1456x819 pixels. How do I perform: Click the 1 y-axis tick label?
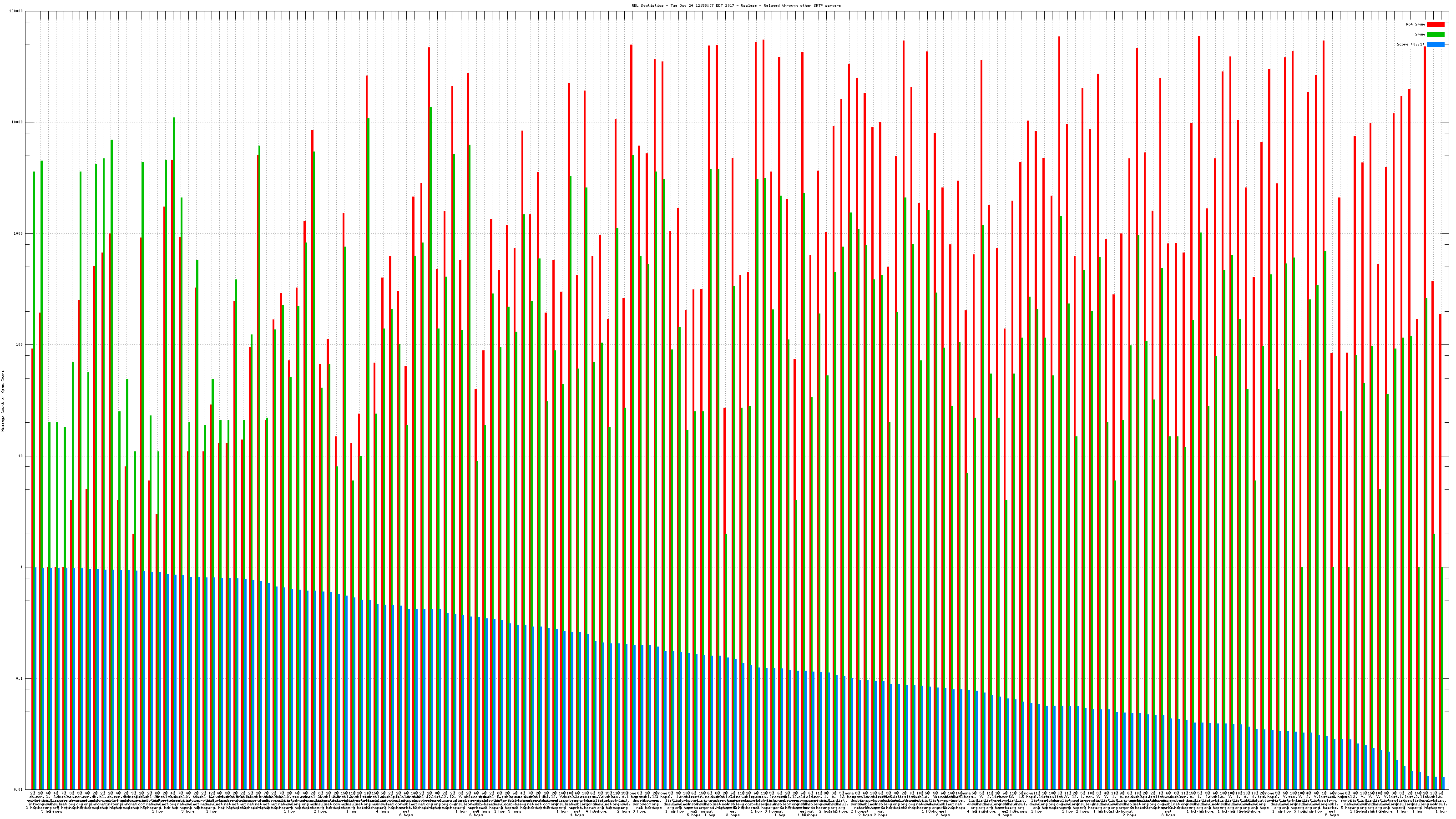coord(22,567)
